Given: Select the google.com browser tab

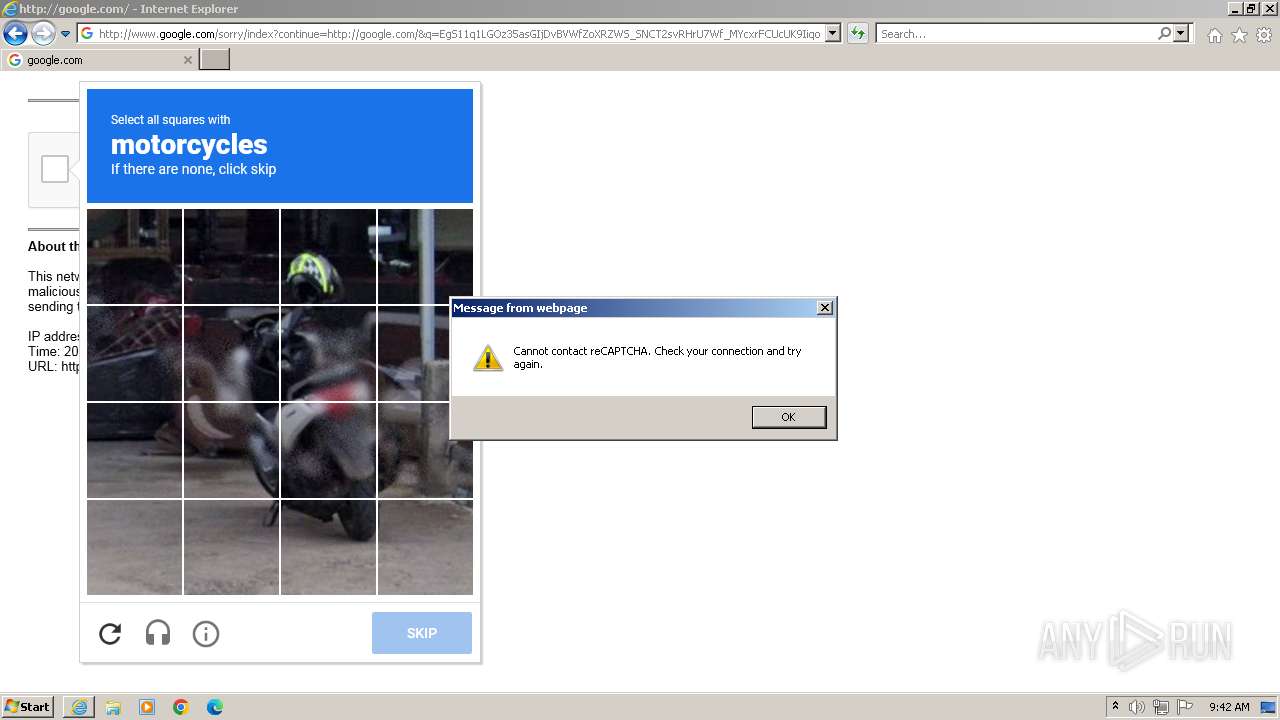Looking at the screenshot, I should (x=100, y=60).
